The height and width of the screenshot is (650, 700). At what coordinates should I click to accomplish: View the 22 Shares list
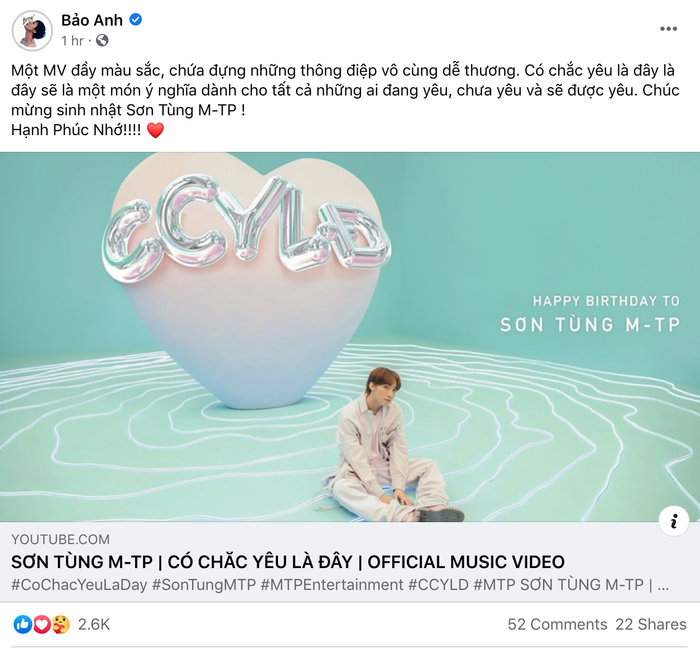pos(651,624)
